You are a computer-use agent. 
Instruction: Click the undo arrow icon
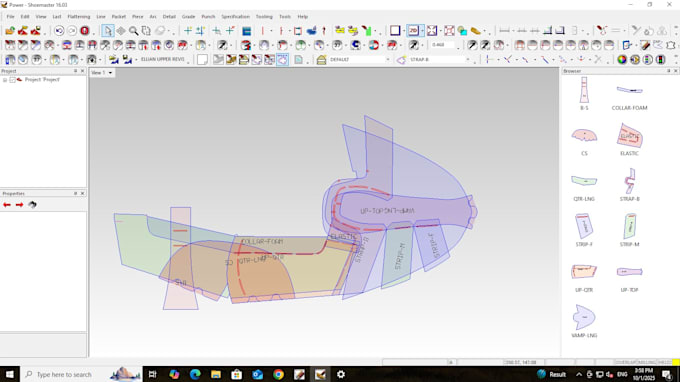click(x=59, y=31)
